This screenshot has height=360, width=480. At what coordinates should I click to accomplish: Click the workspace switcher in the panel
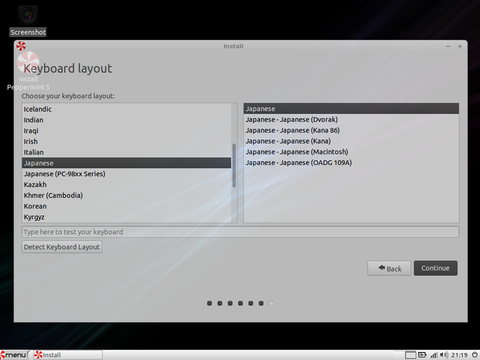410,355
